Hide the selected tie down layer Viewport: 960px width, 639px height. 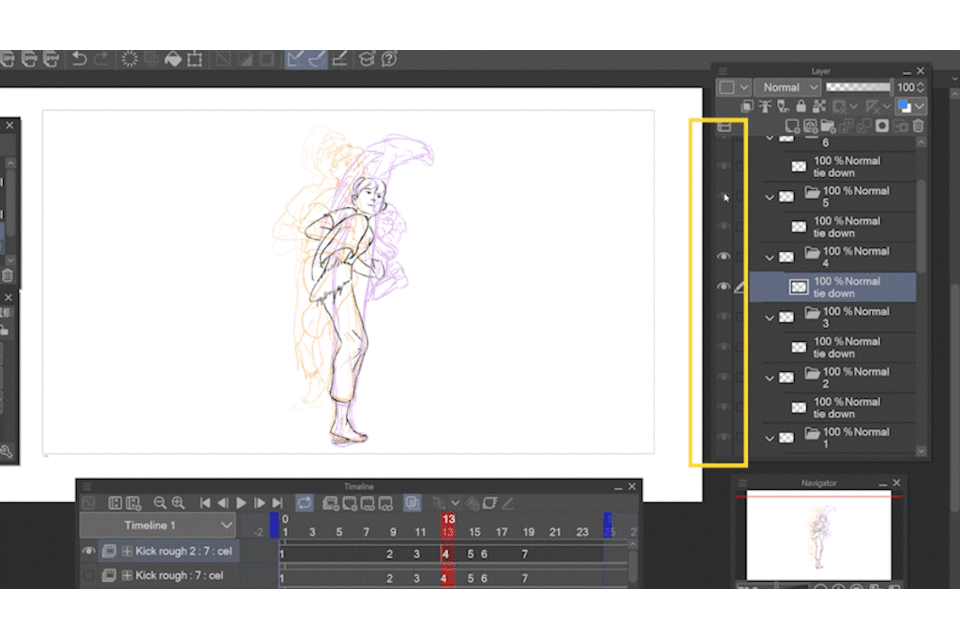724,287
